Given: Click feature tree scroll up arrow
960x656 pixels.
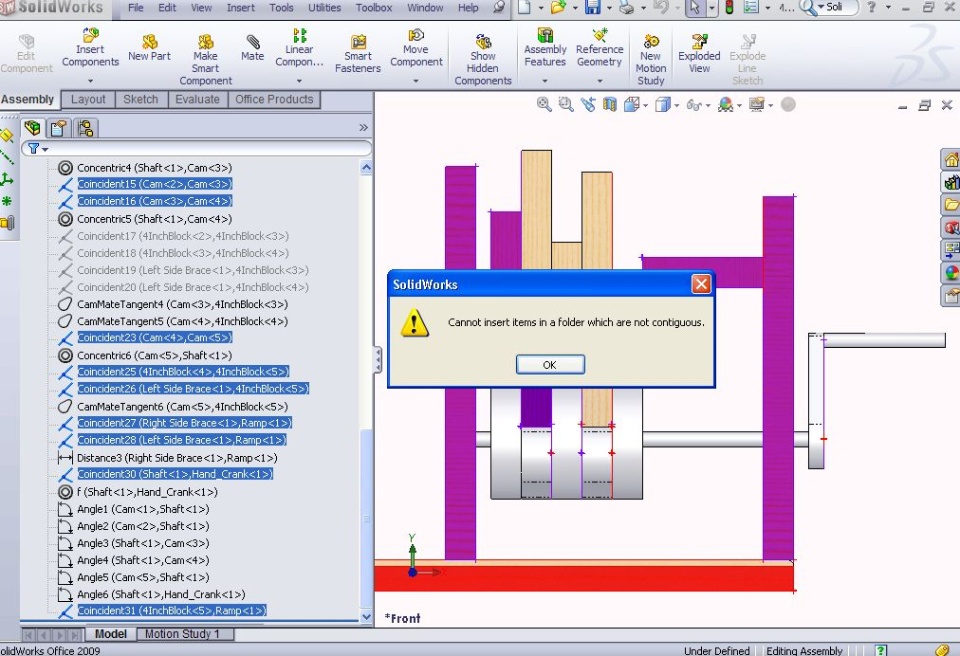Looking at the screenshot, I should pyautogui.click(x=366, y=167).
